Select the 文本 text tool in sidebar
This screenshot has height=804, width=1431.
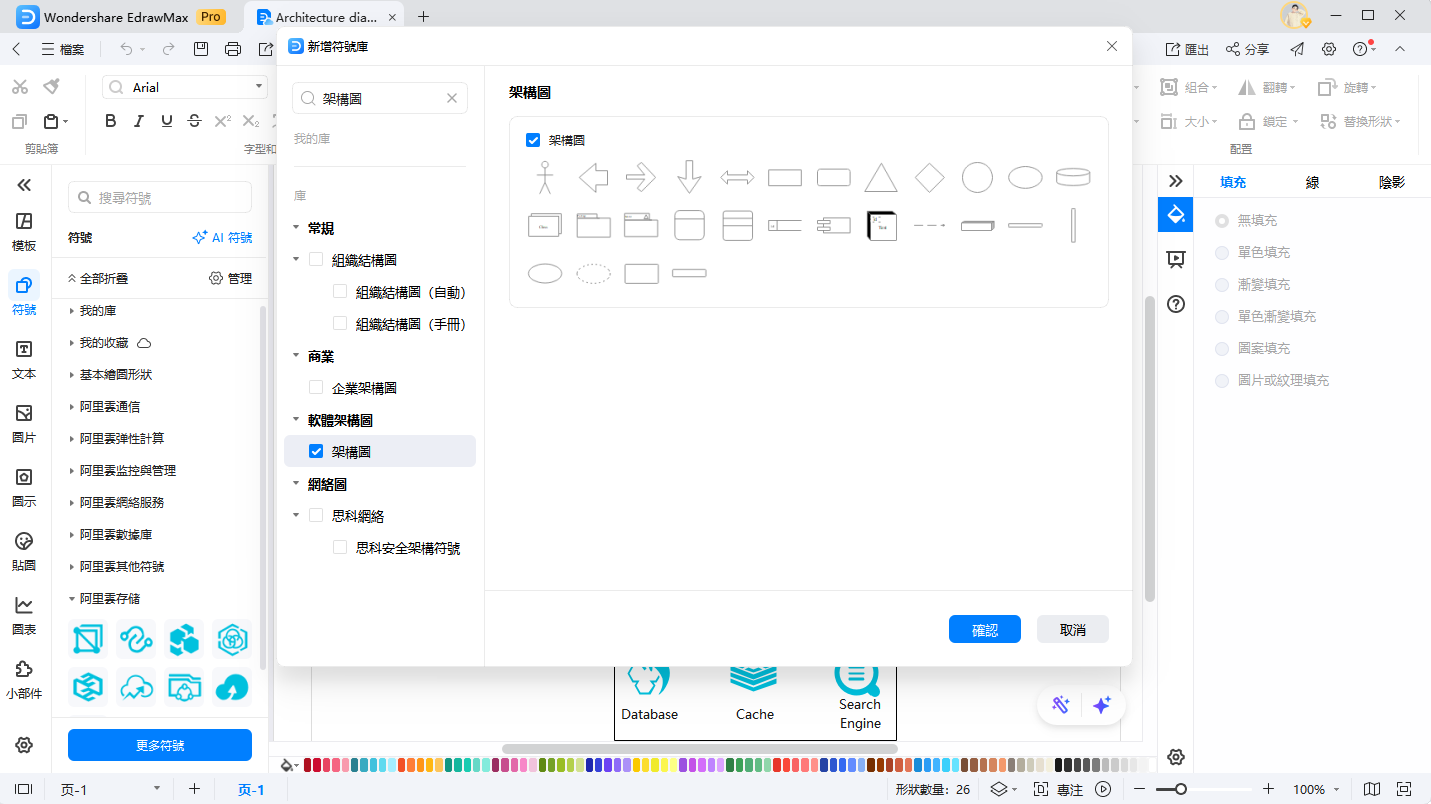coord(24,359)
